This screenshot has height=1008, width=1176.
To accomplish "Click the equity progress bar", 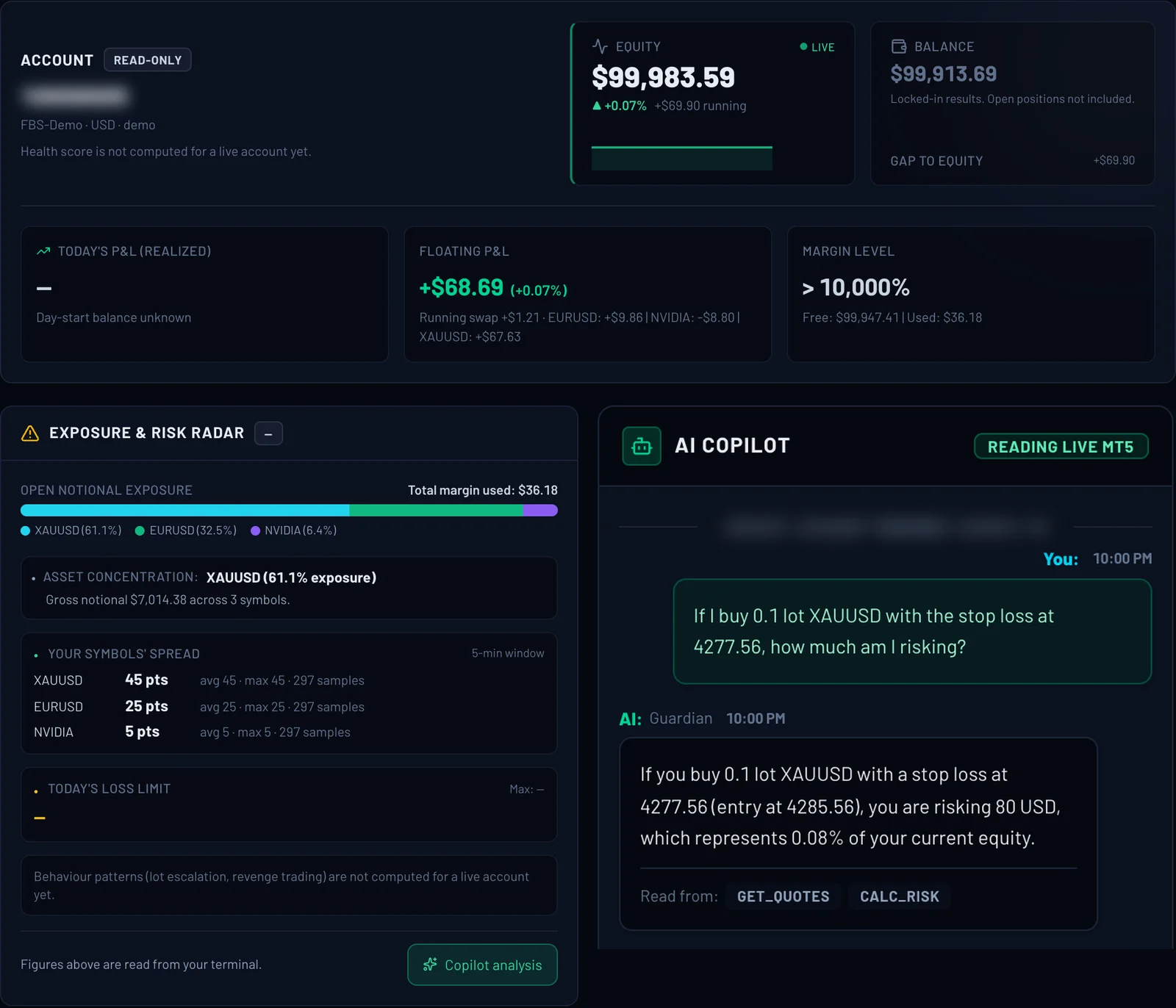I will pyautogui.click(x=682, y=158).
